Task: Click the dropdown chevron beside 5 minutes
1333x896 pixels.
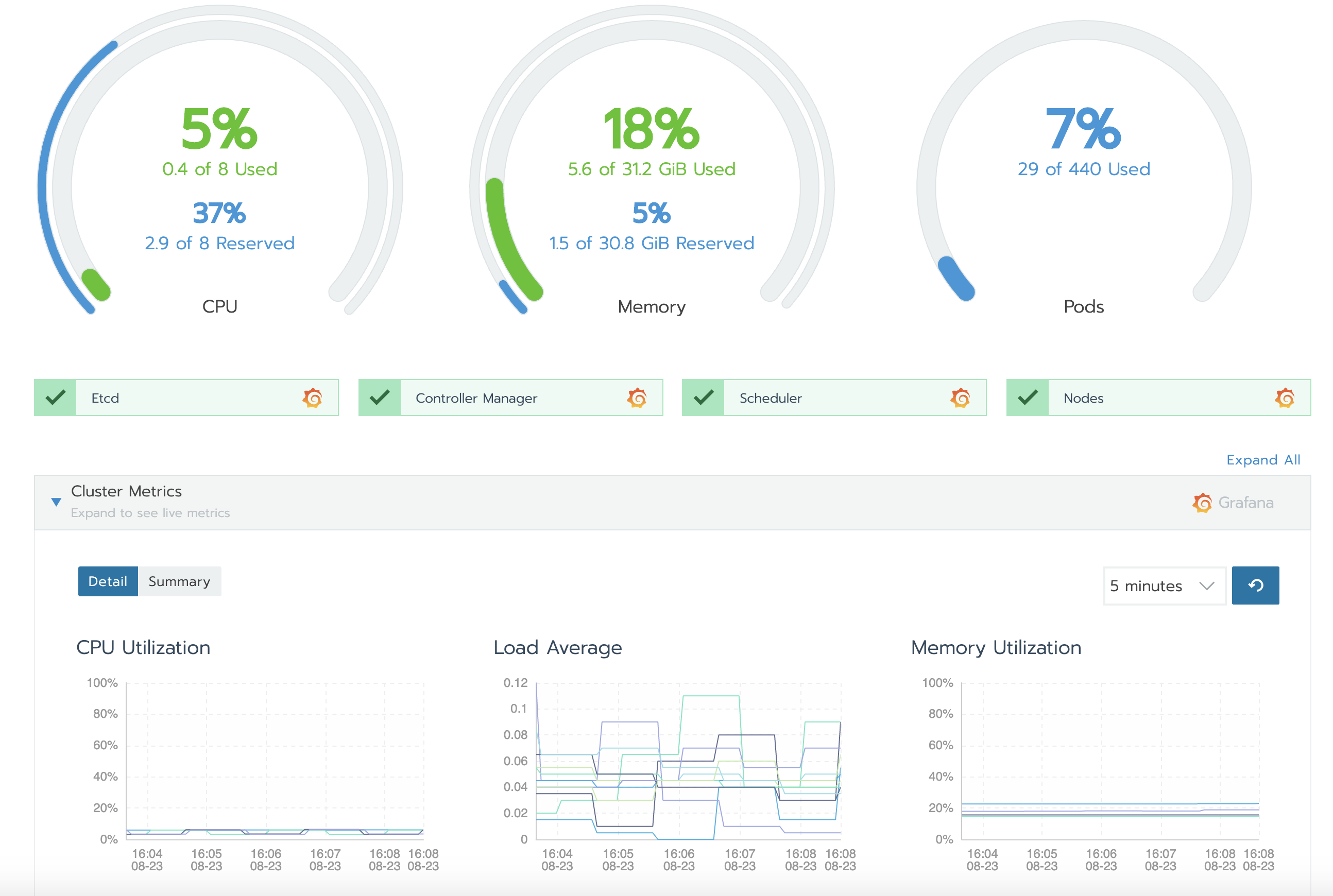Action: 1207,585
